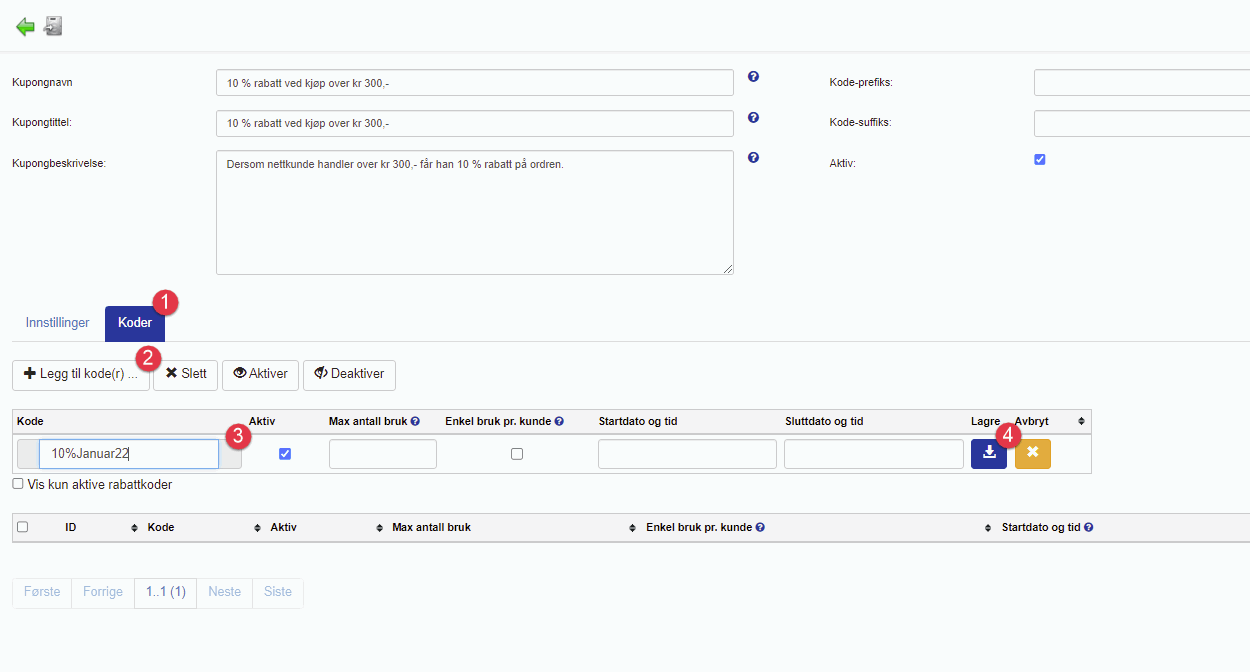This screenshot has width=1250, height=672.
Task: Click help icon next to Kupongtittel field
Action: click(x=753, y=117)
